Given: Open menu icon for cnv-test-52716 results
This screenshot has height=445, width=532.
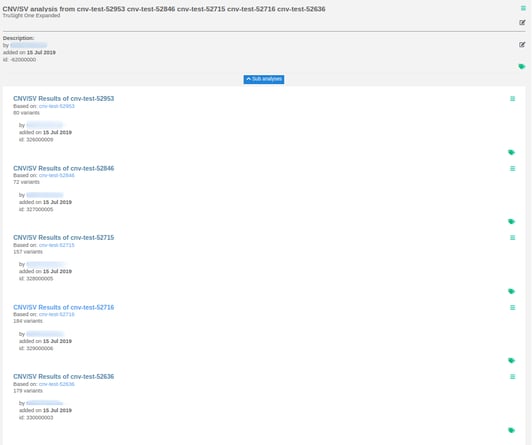Looking at the screenshot, I should pos(512,308).
